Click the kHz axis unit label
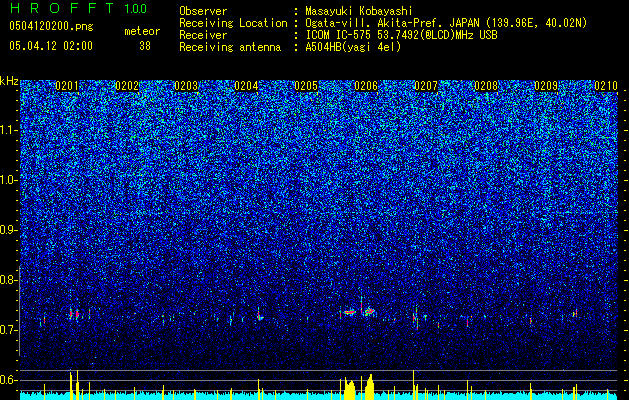This screenshot has width=629, height=400. (x=9, y=81)
